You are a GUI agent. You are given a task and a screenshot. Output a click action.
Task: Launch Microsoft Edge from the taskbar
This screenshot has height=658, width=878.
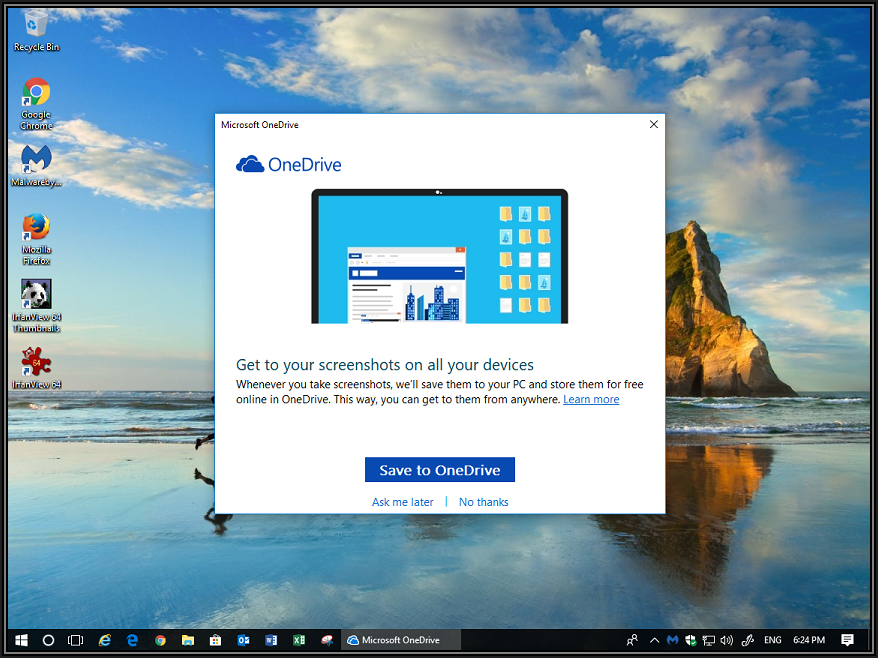(133, 640)
